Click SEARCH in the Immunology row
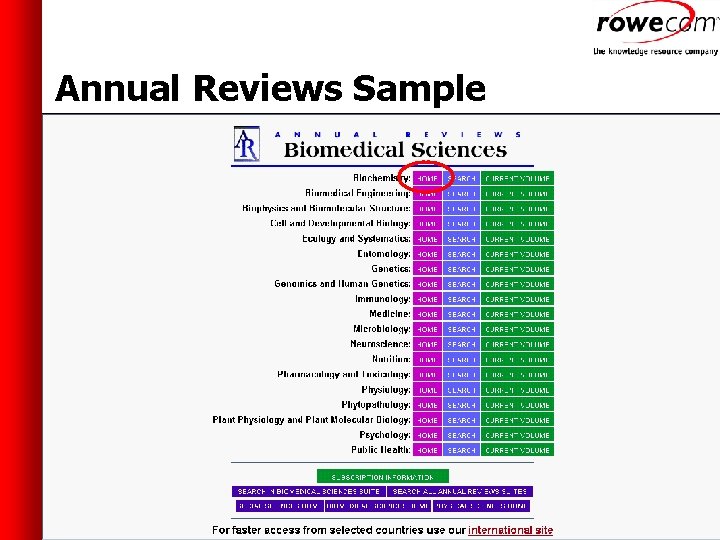This screenshot has width=720, height=540. pyautogui.click(x=461, y=299)
